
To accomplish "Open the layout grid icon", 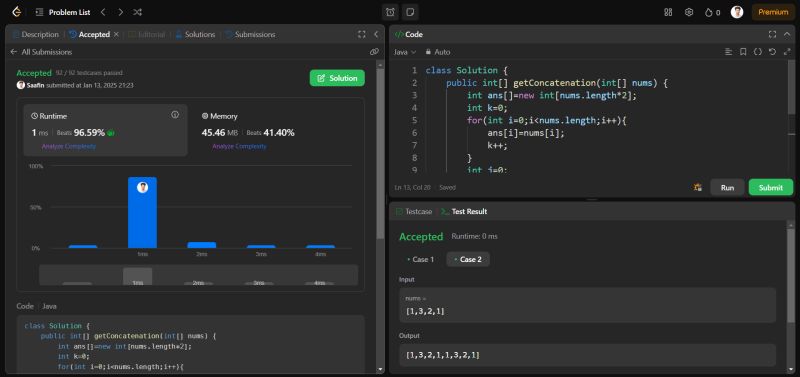I will [x=668, y=12].
